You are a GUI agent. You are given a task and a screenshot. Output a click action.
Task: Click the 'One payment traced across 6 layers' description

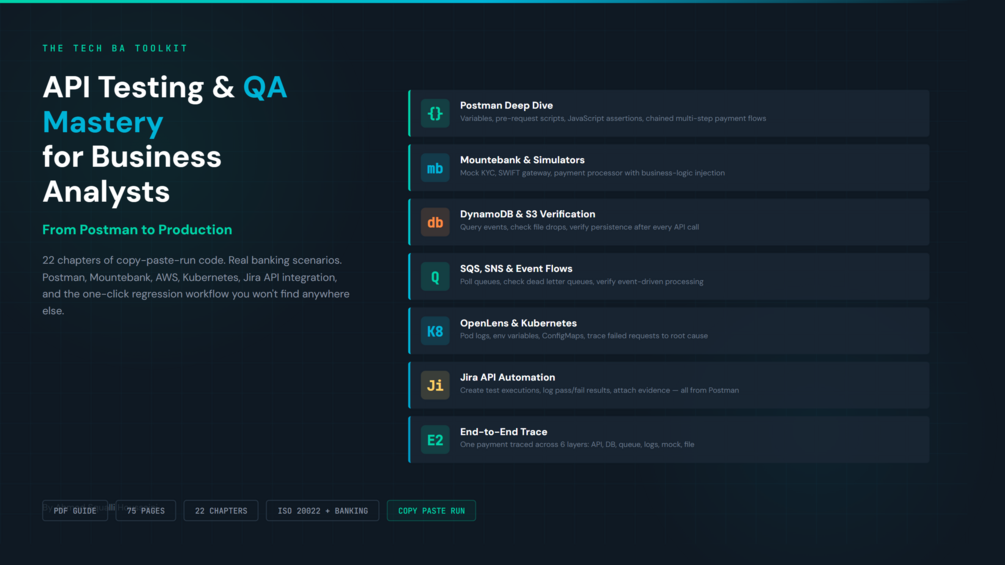pyautogui.click(x=577, y=445)
